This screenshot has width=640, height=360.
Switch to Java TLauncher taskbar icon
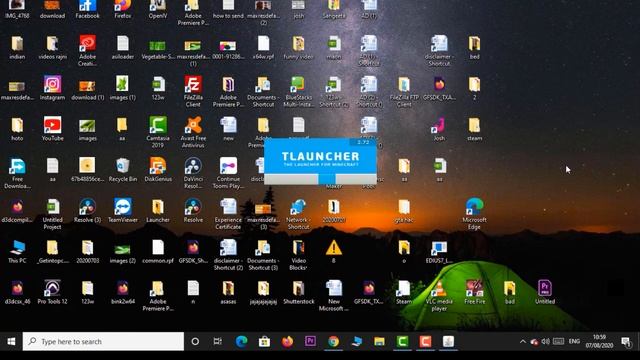coord(448,341)
